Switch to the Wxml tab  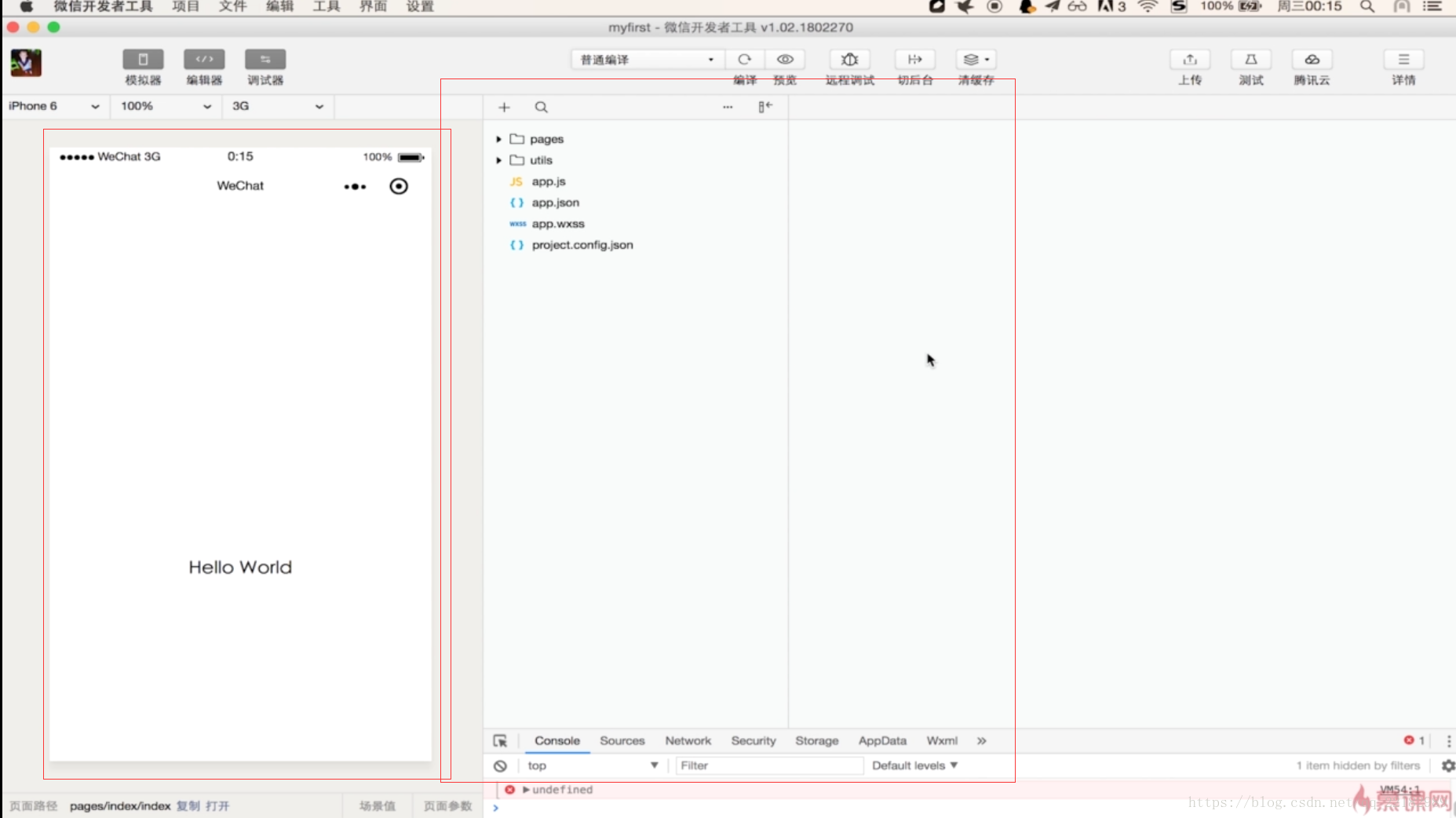(x=942, y=741)
